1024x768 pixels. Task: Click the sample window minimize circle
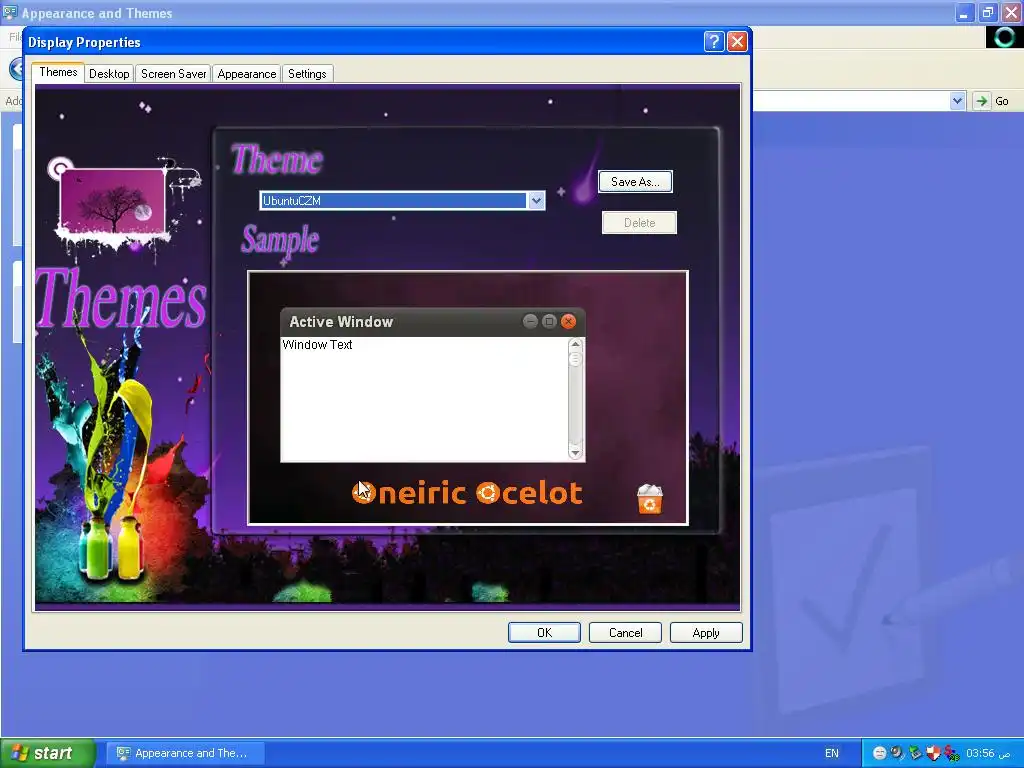pyautogui.click(x=530, y=321)
